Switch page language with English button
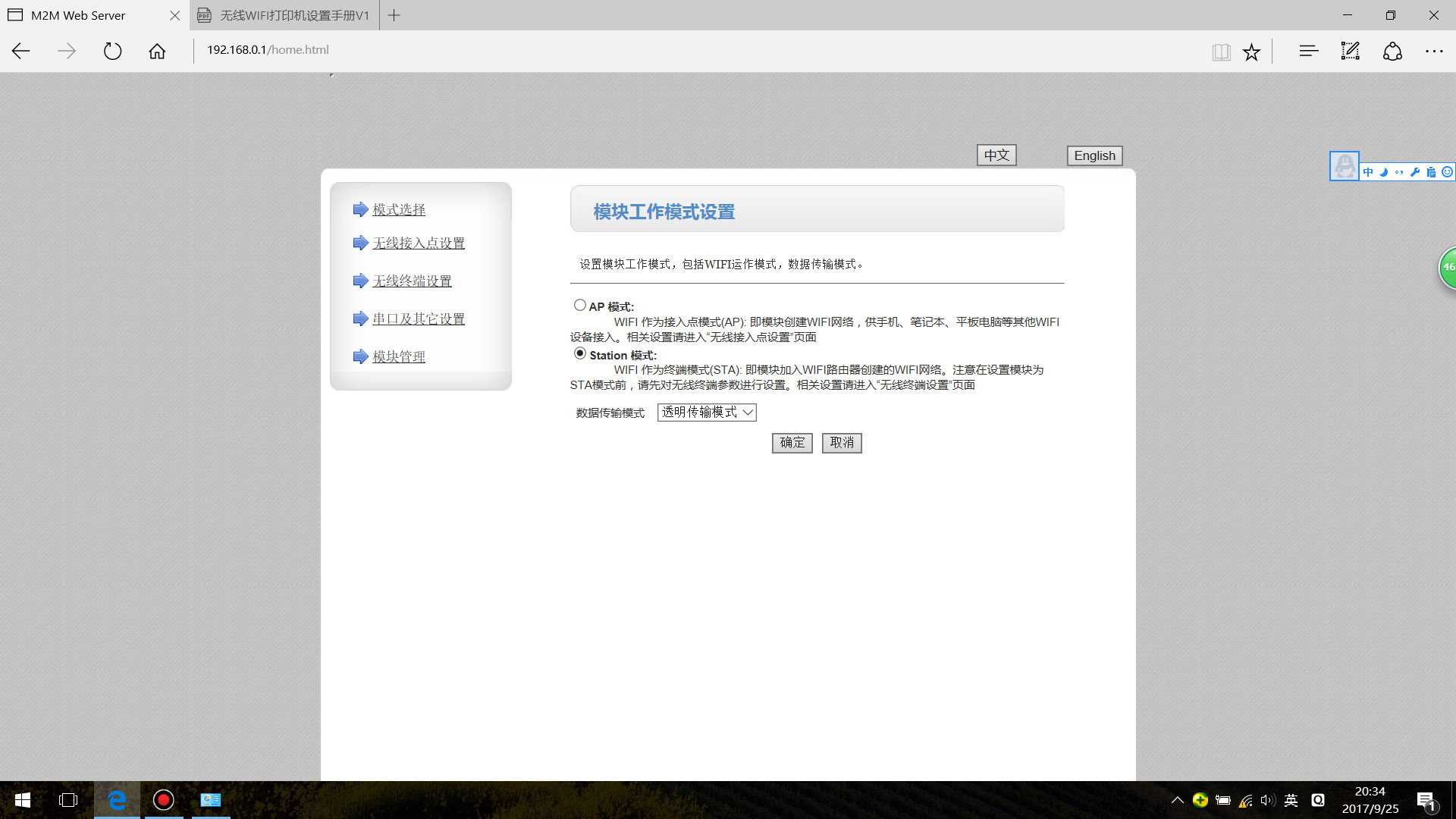This screenshot has width=1456, height=819. [1094, 155]
